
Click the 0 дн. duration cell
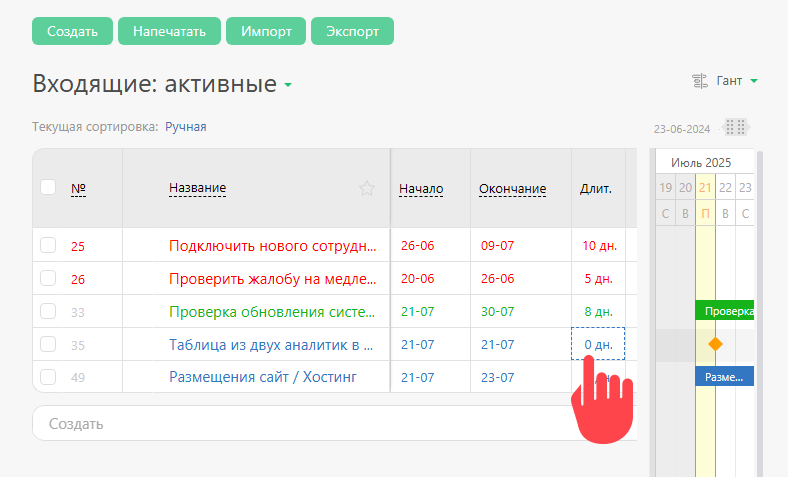[x=598, y=344]
